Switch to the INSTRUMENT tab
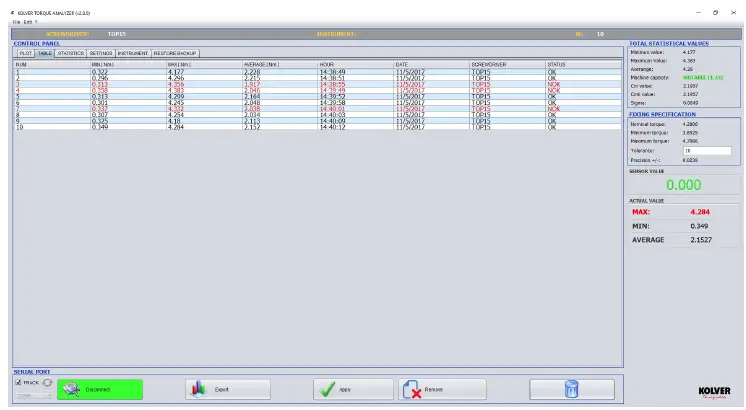 (133, 53)
